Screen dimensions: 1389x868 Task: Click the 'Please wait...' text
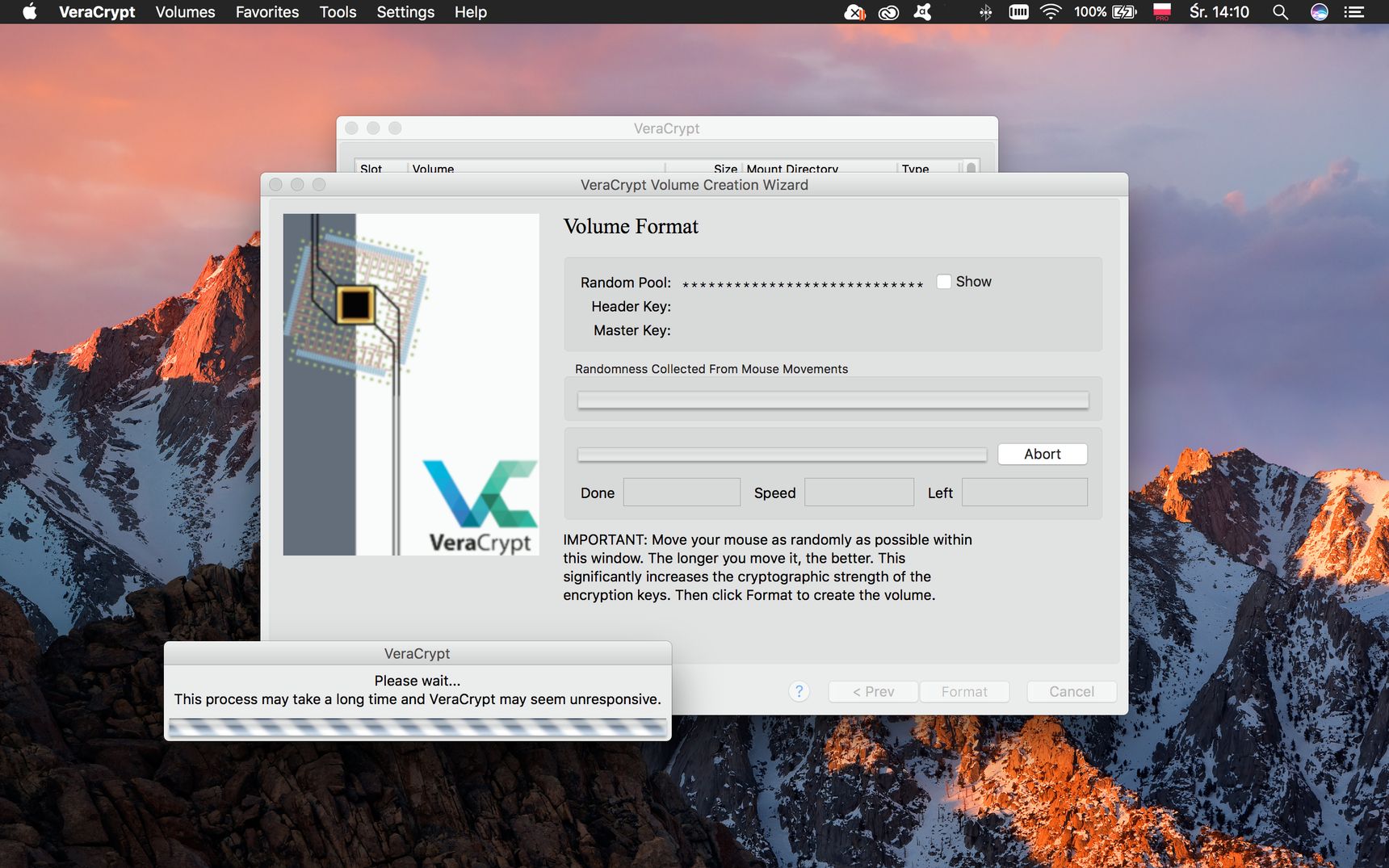(x=418, y=681)
